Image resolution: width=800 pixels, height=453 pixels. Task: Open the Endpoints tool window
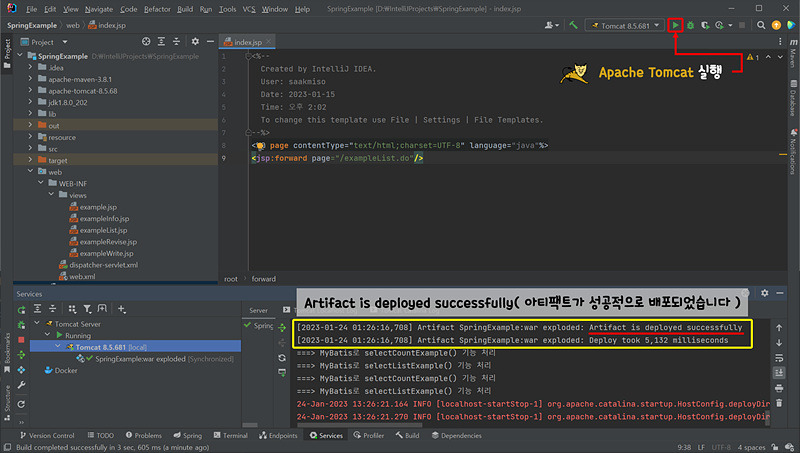(278, 435)
